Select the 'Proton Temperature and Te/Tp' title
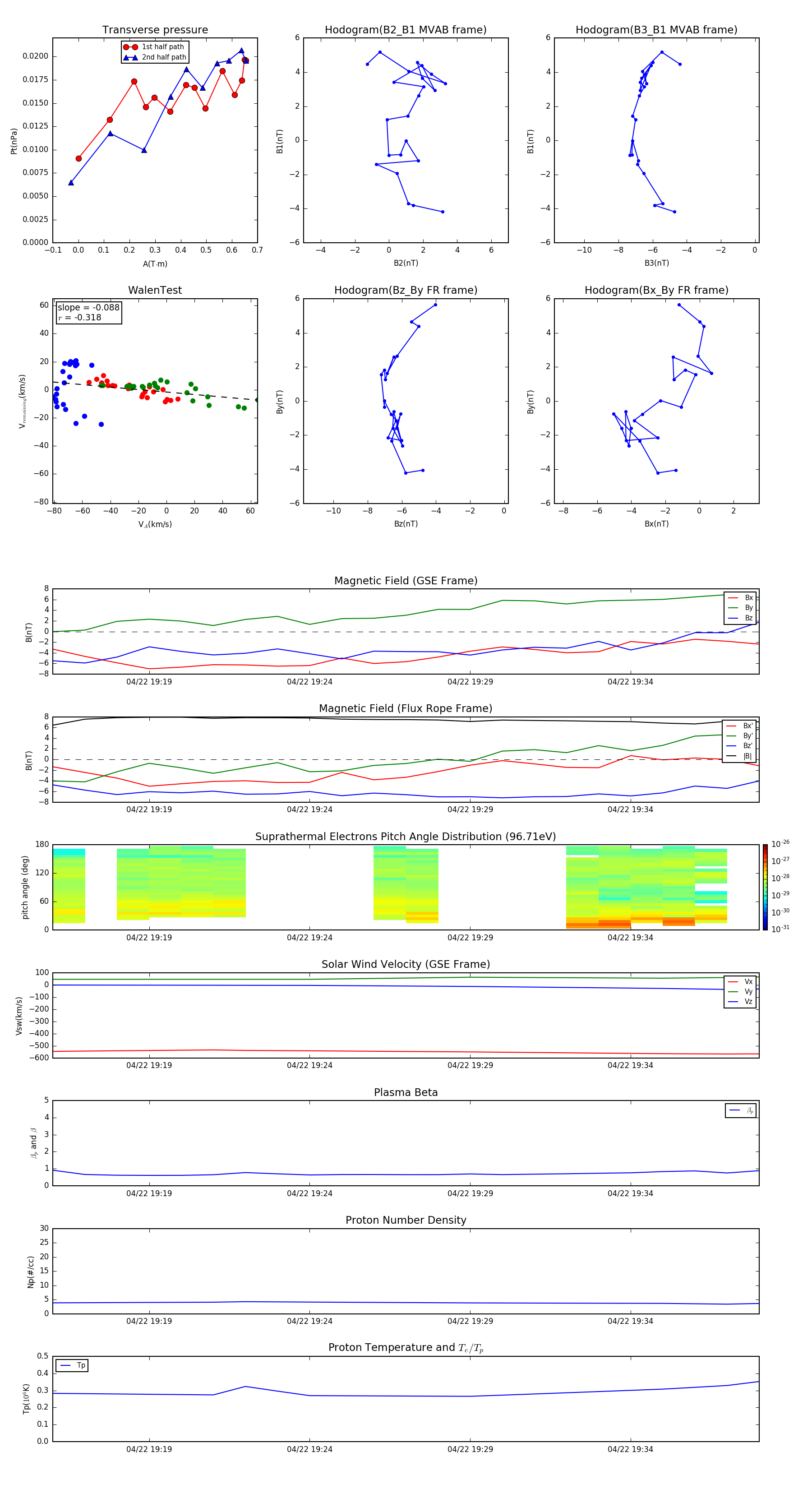 pyautogui.click(x=406, y=1347)
